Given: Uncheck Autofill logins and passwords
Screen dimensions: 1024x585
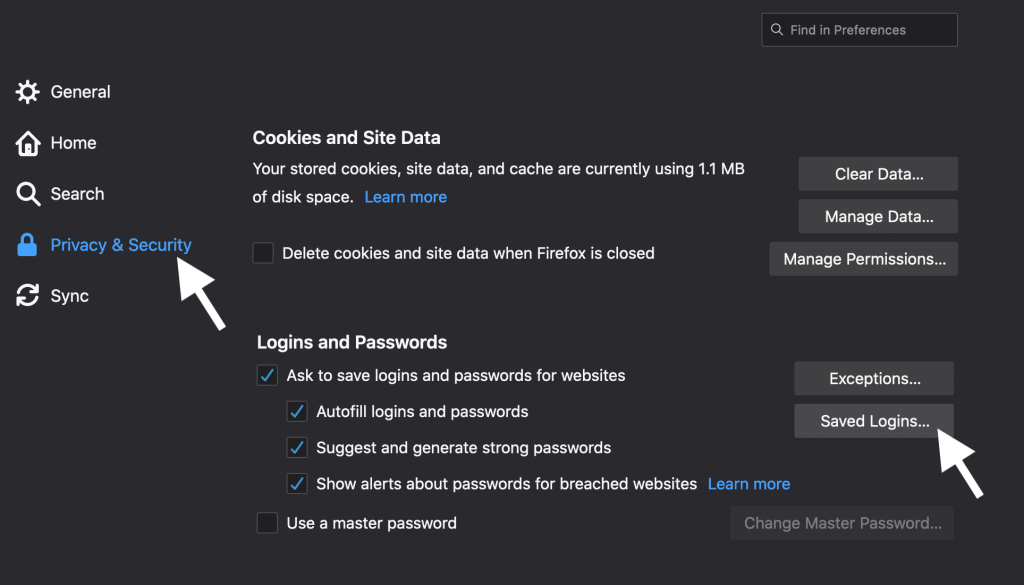Looking at the screenshot, I should 297,411.
